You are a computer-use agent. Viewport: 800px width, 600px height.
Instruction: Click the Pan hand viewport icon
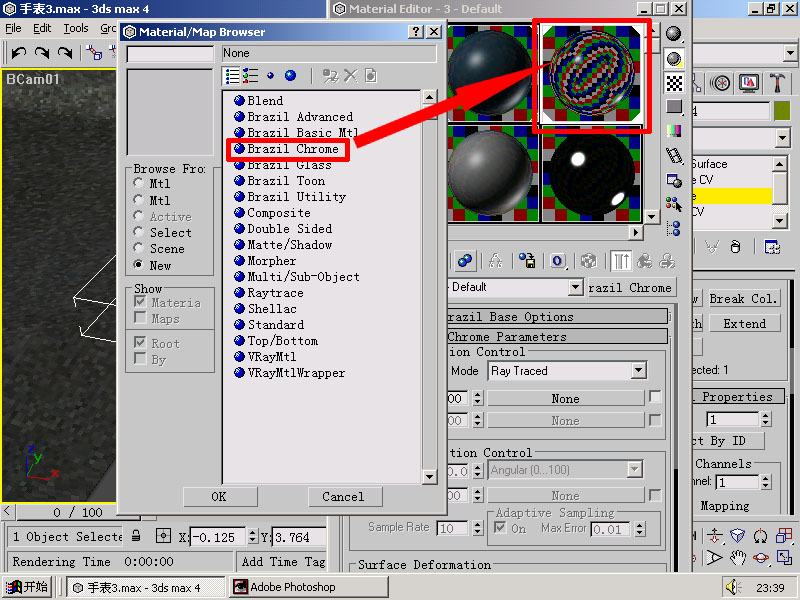737,557
